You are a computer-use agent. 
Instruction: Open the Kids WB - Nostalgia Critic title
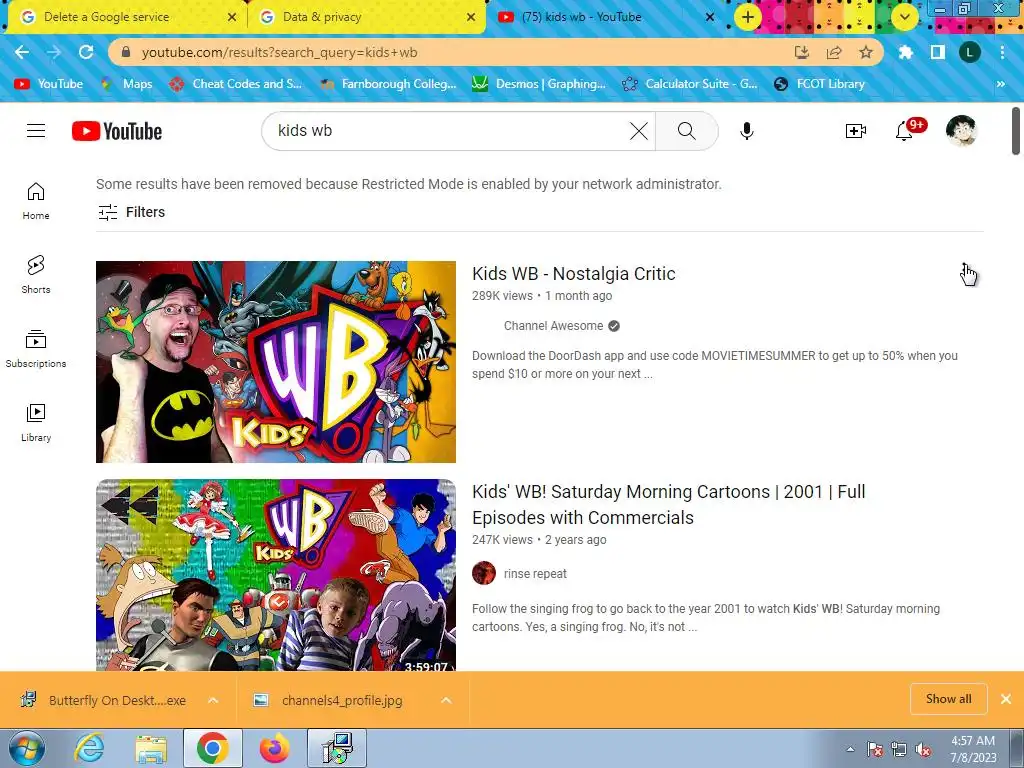click(x=574, y=274)
